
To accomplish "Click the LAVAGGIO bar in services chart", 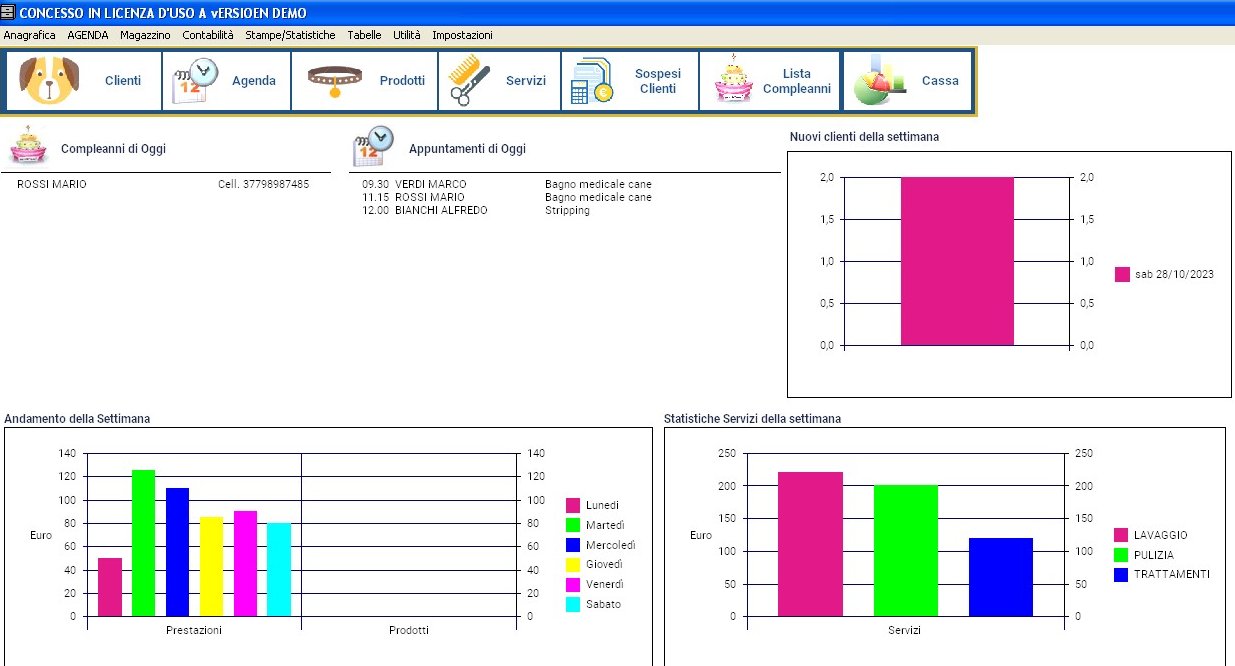I will [810, 544].
